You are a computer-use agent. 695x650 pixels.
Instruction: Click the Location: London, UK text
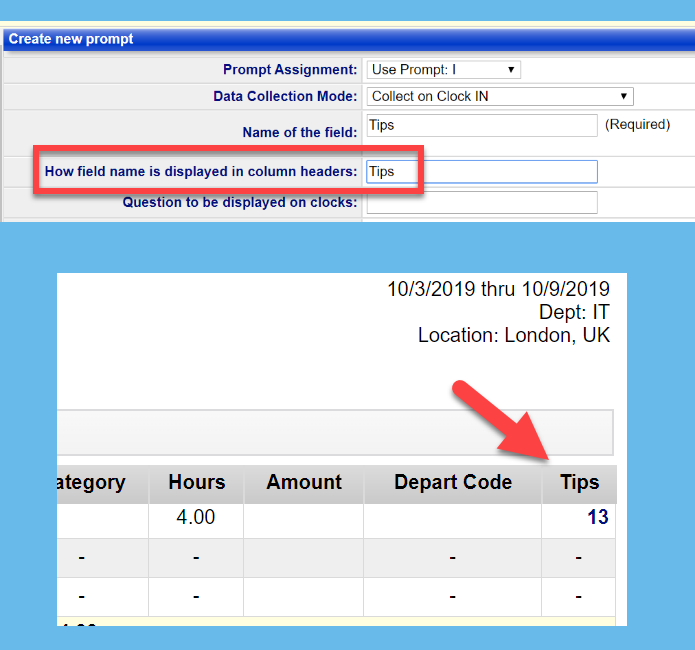513,335
